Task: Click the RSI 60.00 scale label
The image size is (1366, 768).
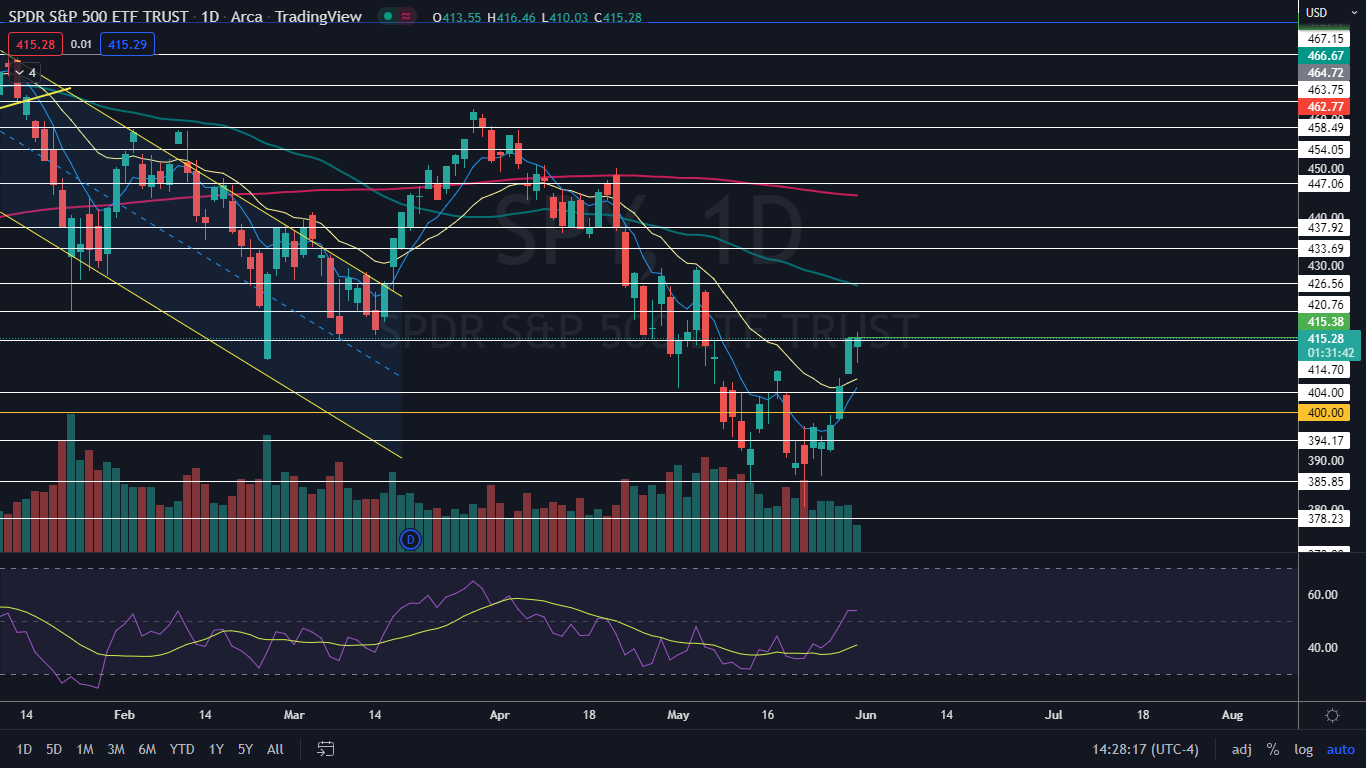Action: pyautogui.click(x=1323, y=594)
